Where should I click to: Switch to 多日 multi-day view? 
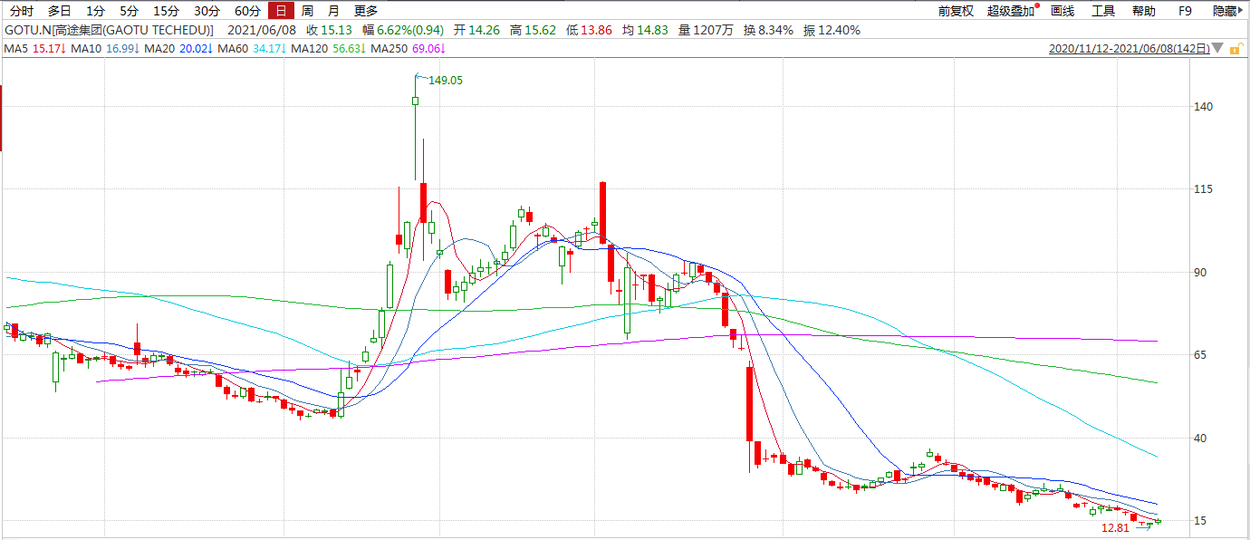[x=60, y=11]
